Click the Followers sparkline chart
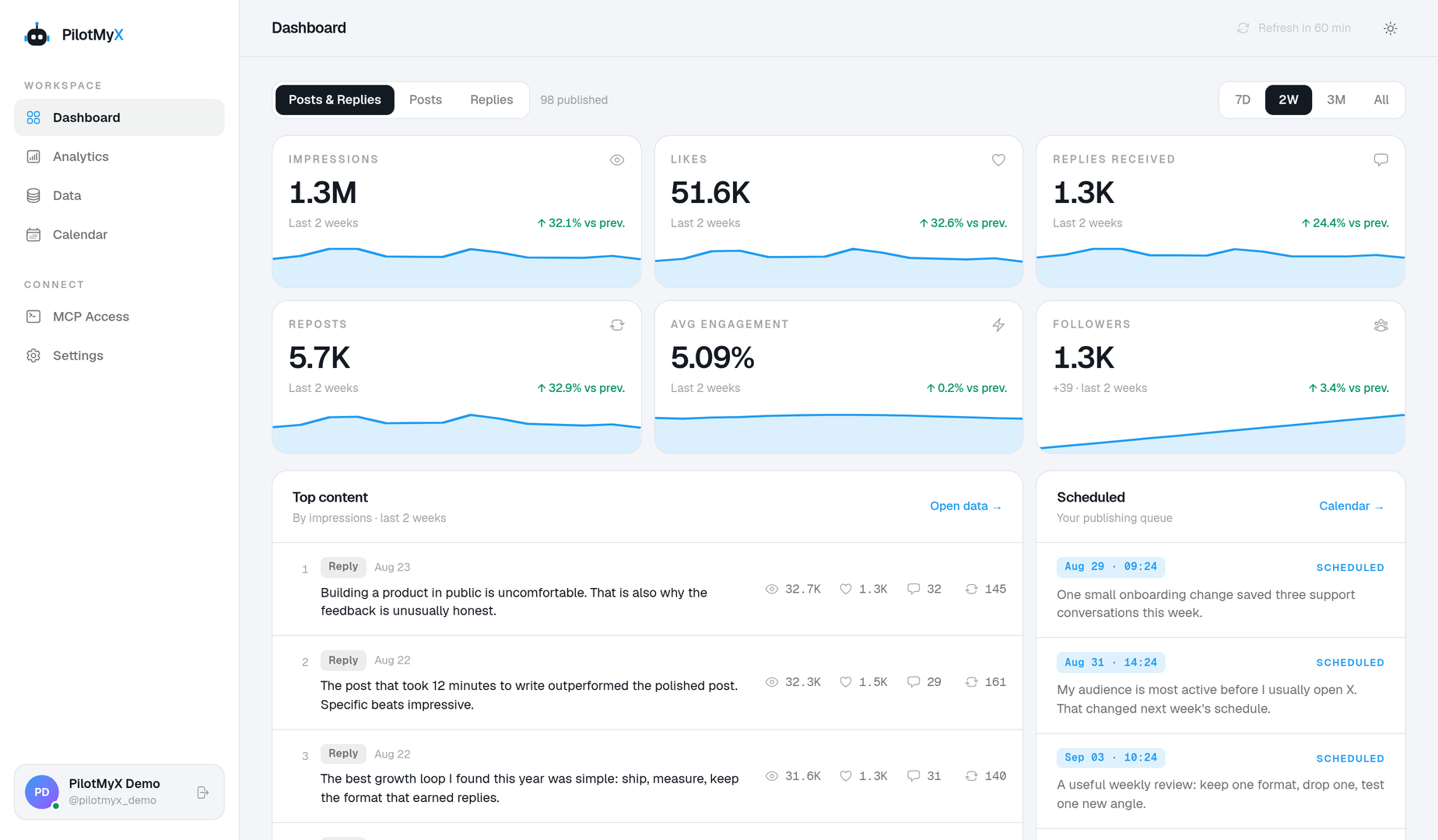Image resolution: width=1438 pixels, height=840 pixels. click(x=1220, y=432)
